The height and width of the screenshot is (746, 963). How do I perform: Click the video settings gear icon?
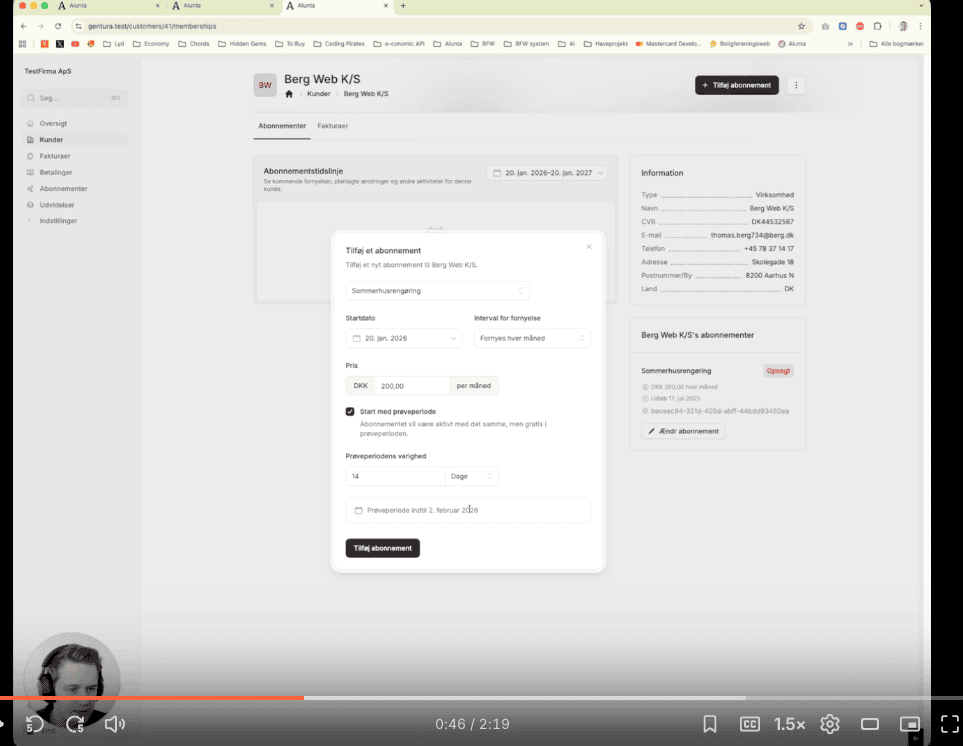click(x=829, y=724)
